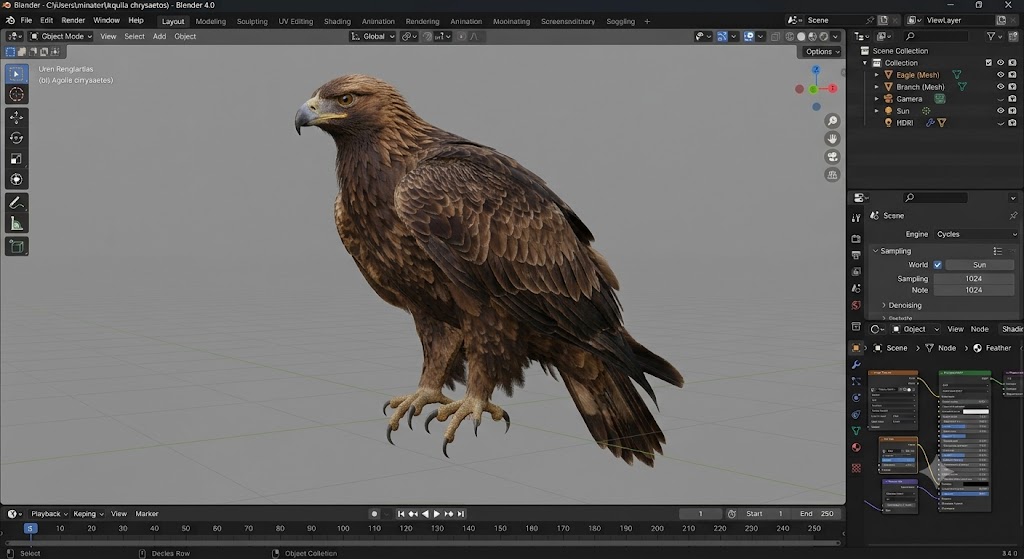Select the Rotate tool

[16, 138]
